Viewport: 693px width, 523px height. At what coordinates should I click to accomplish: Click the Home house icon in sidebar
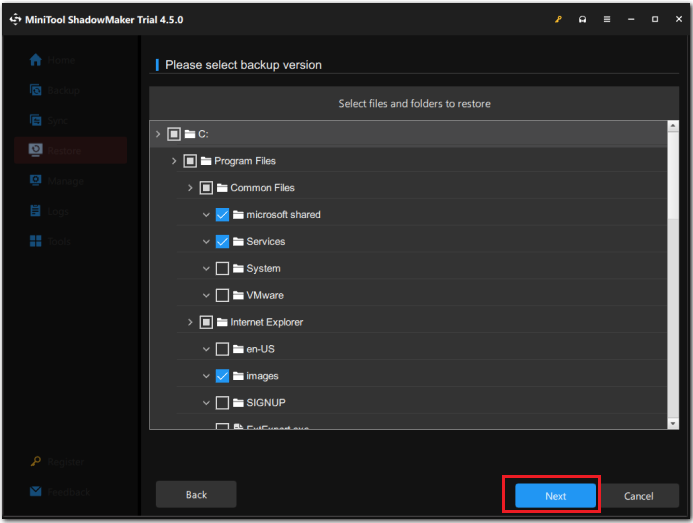click(x=35, y=60)
